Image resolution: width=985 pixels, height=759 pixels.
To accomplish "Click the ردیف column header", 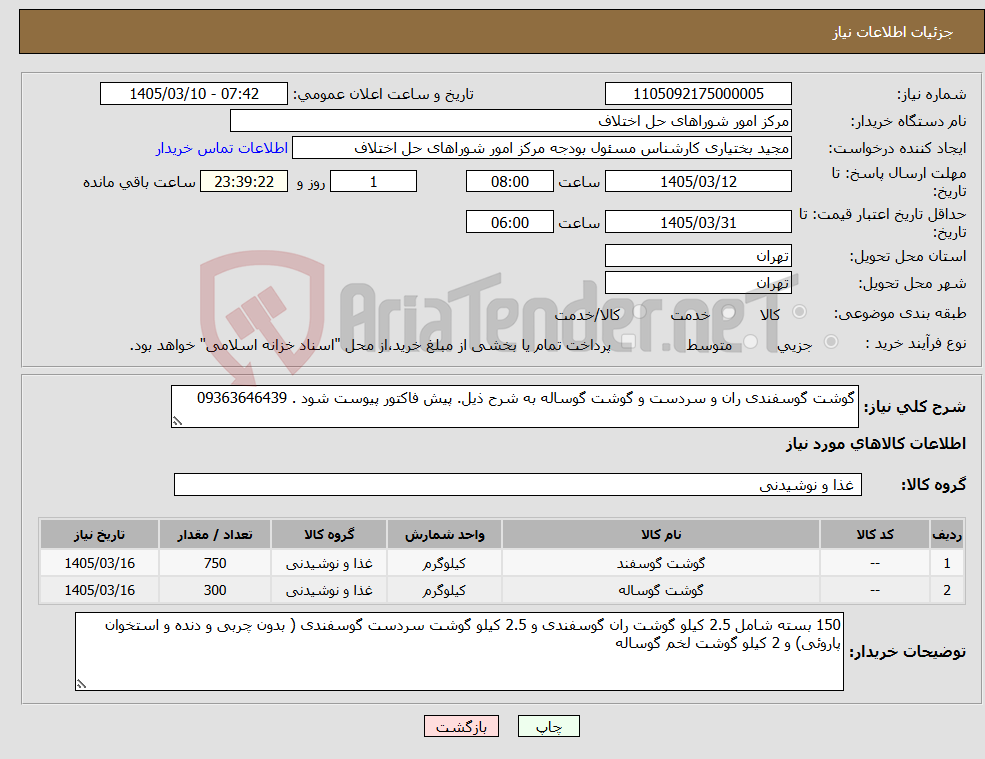I will [947, 535].
